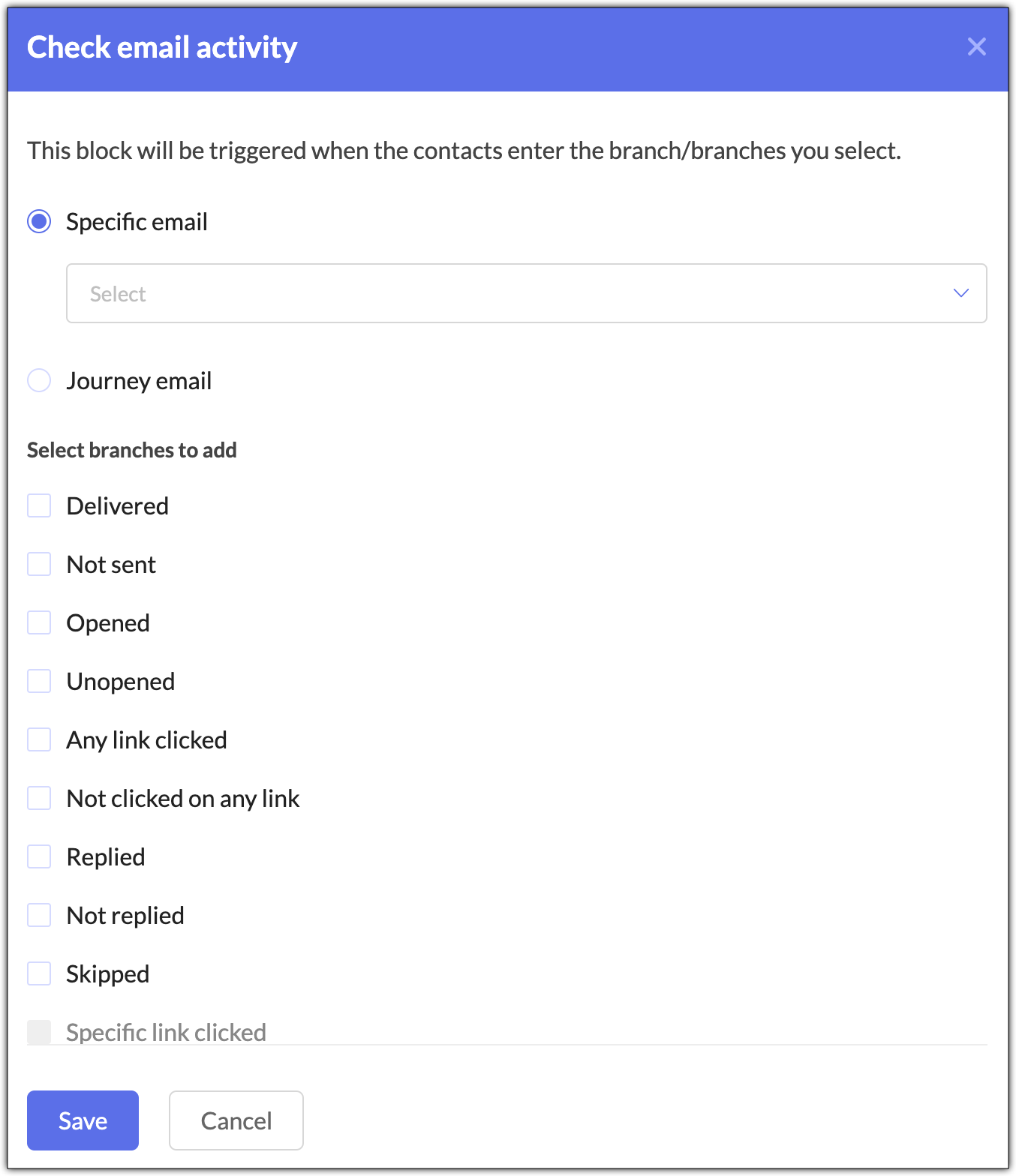Enable the Not sent branch
This screenshot has height=1176, width=1016.
click(x=39, y=564)
